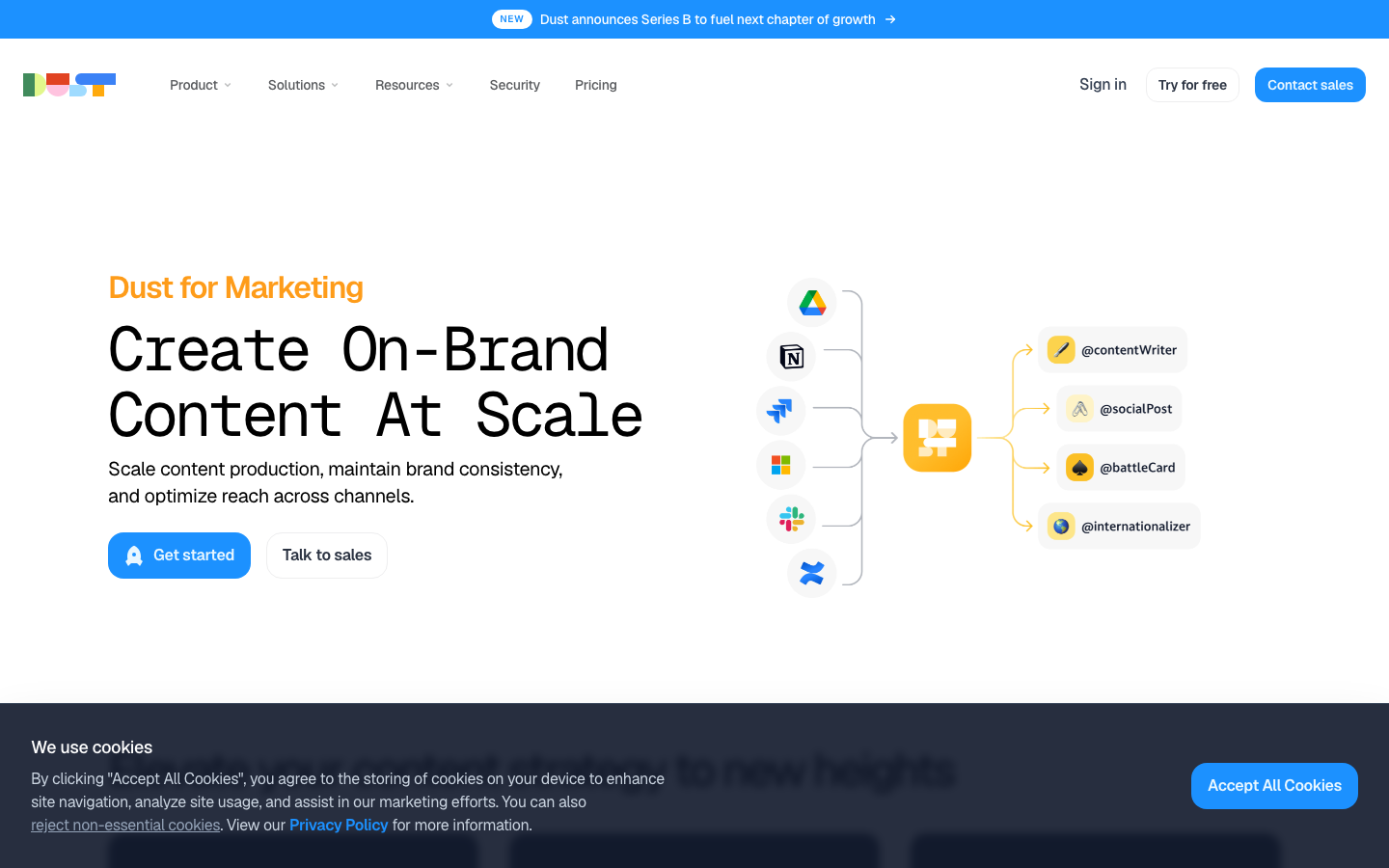Click the central orange Dust agent icon

938,438
